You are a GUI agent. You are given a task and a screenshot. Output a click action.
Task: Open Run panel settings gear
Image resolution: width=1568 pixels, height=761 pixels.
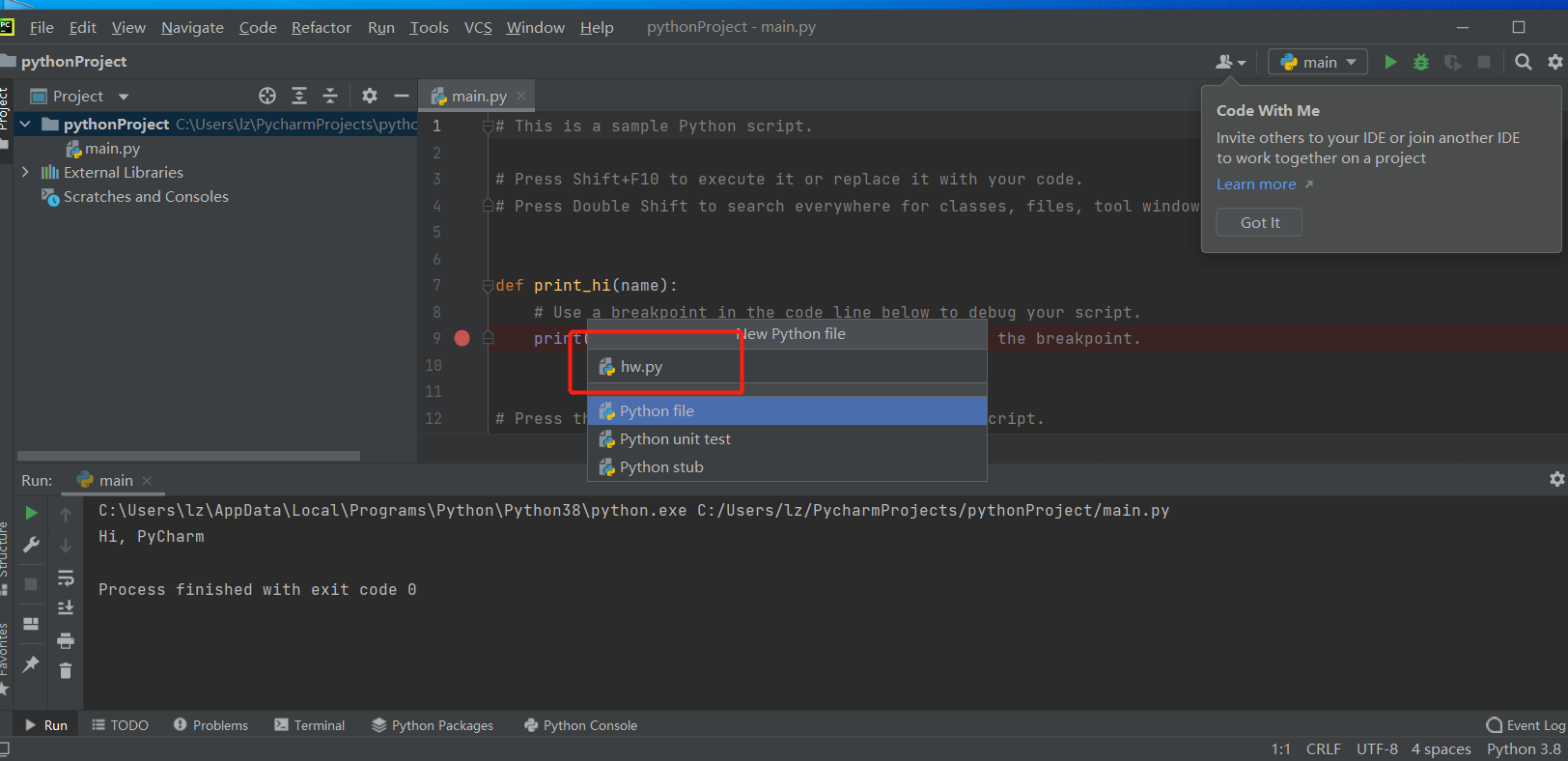(x=1556, y=479)
